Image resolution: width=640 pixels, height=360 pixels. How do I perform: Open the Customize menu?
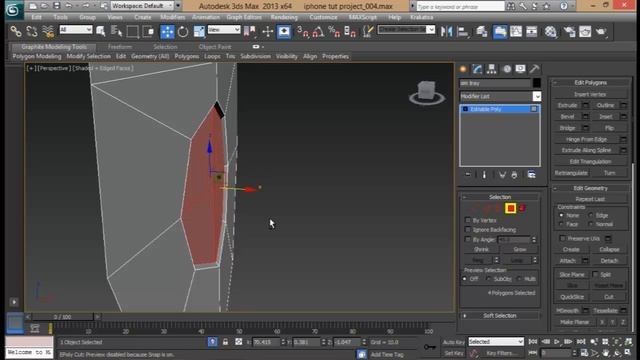coord(323,17)
